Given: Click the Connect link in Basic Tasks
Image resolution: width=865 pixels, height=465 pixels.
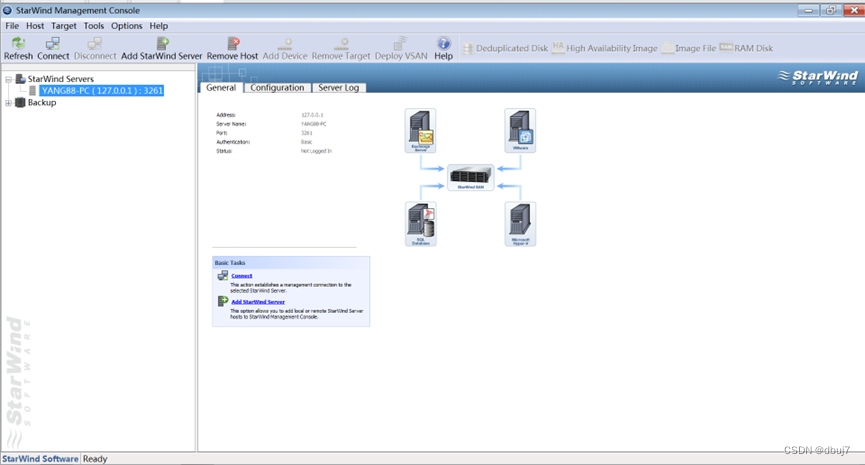Looking at the screenshot, I should click(x=242, y=276).
